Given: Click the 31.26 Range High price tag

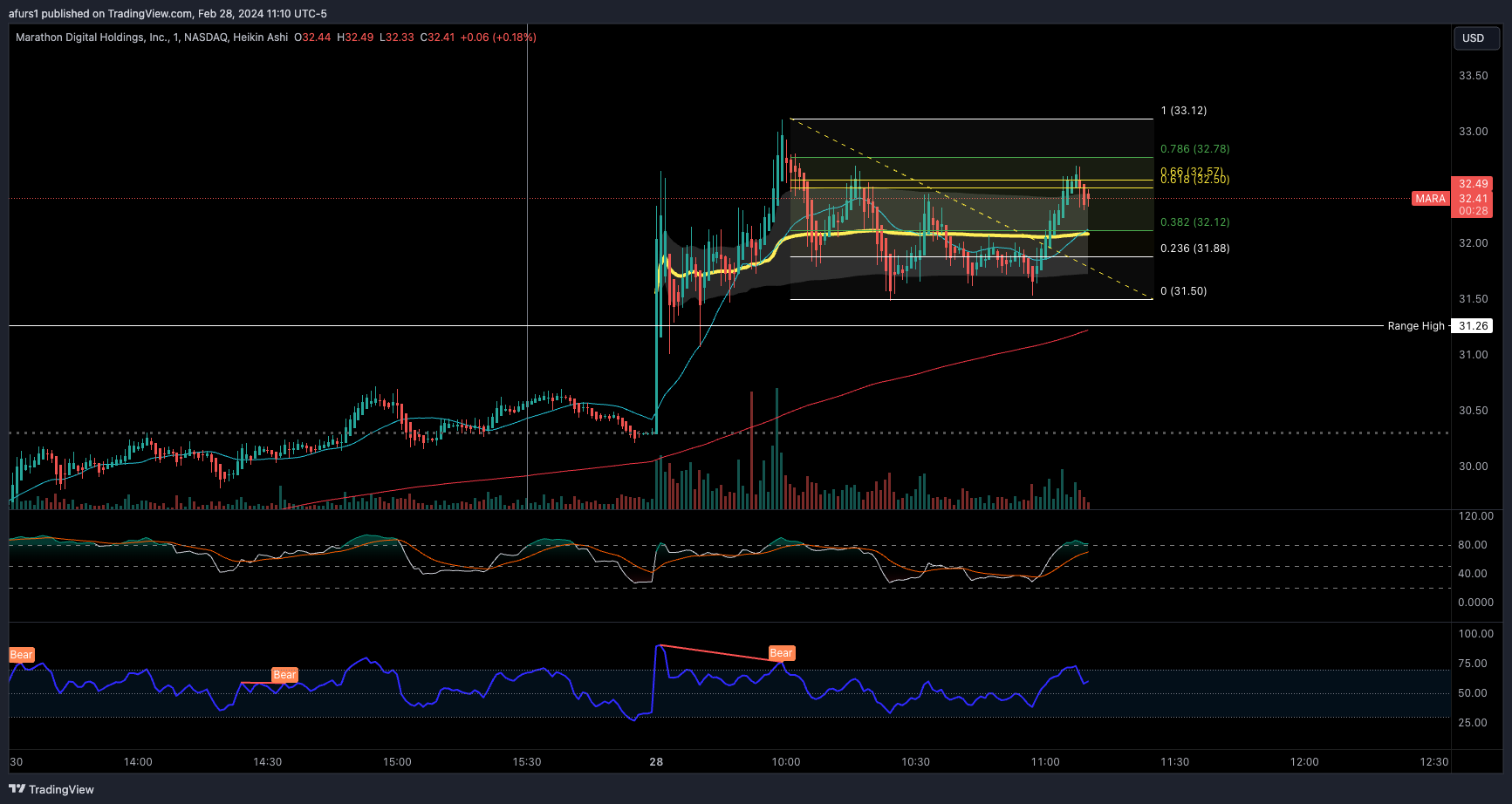Looking at the screenshot, I should click(x=1473, y=326).
